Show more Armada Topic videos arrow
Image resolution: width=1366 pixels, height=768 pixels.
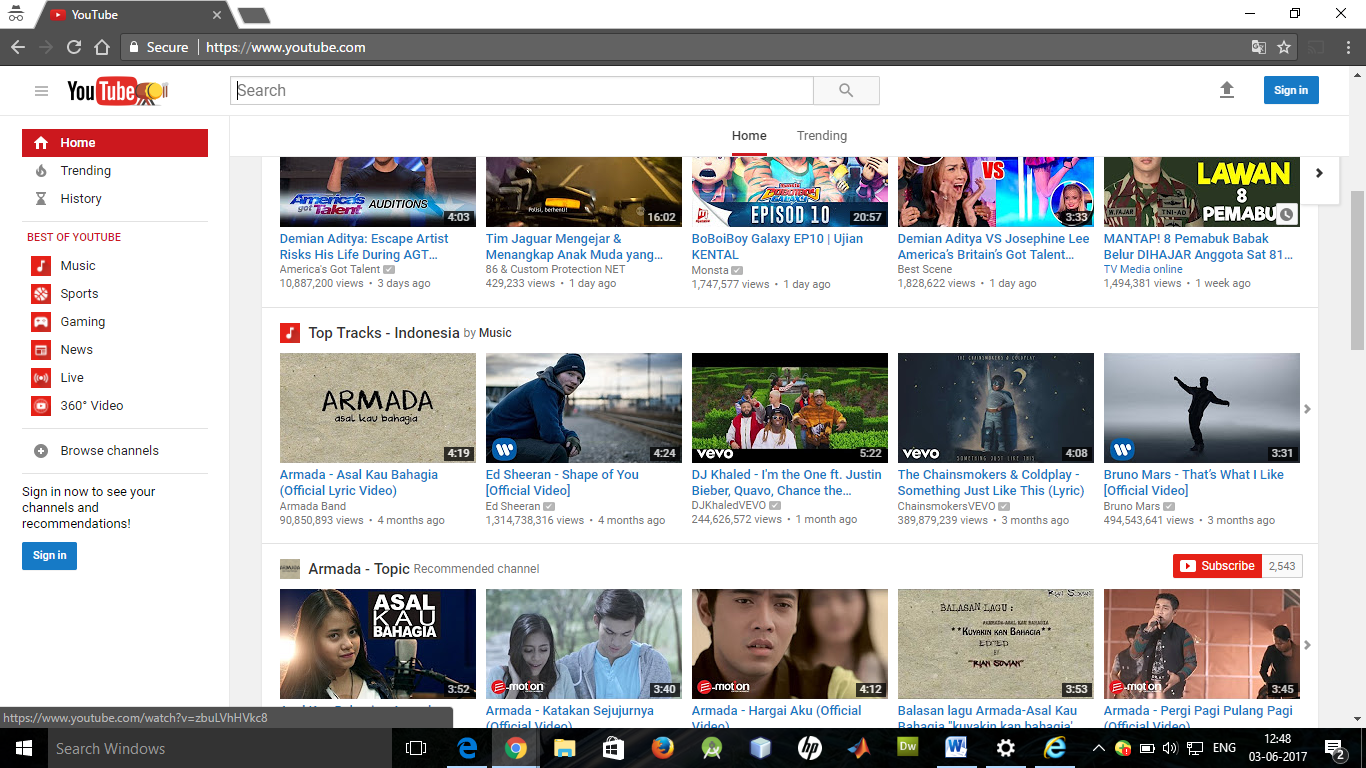1307,645
